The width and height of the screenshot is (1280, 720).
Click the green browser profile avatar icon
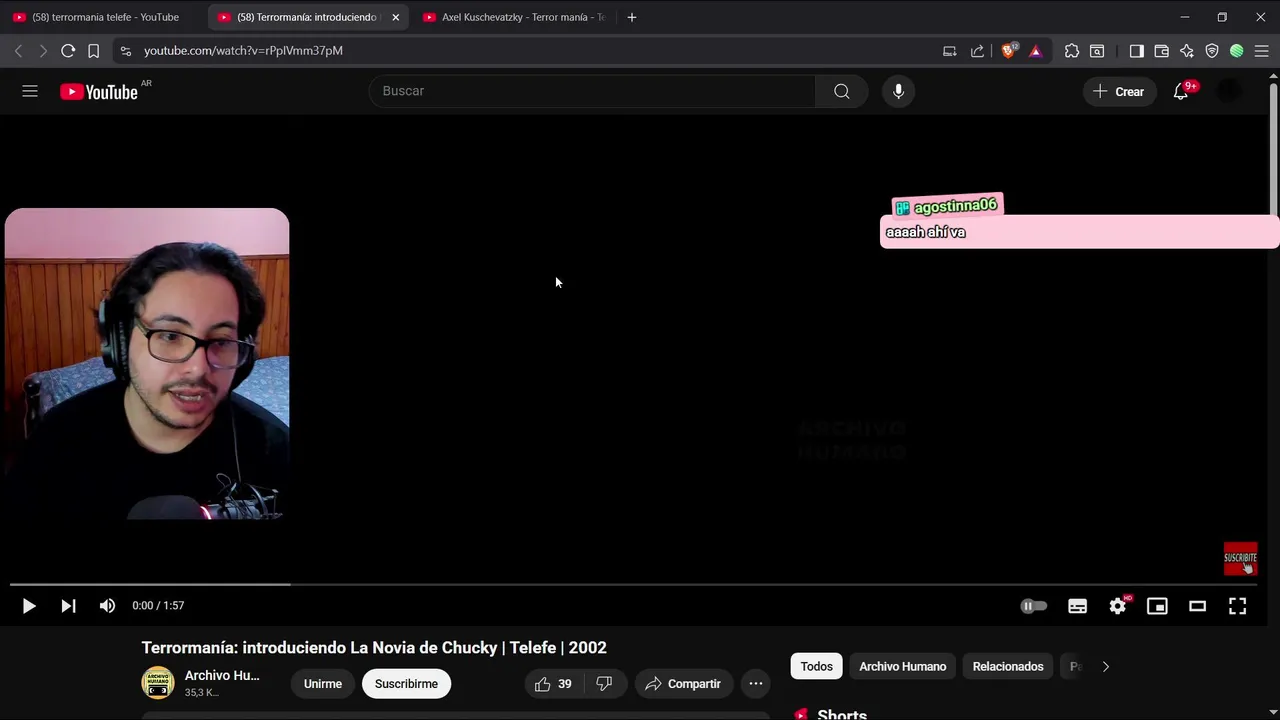[x=1237, y=51]
